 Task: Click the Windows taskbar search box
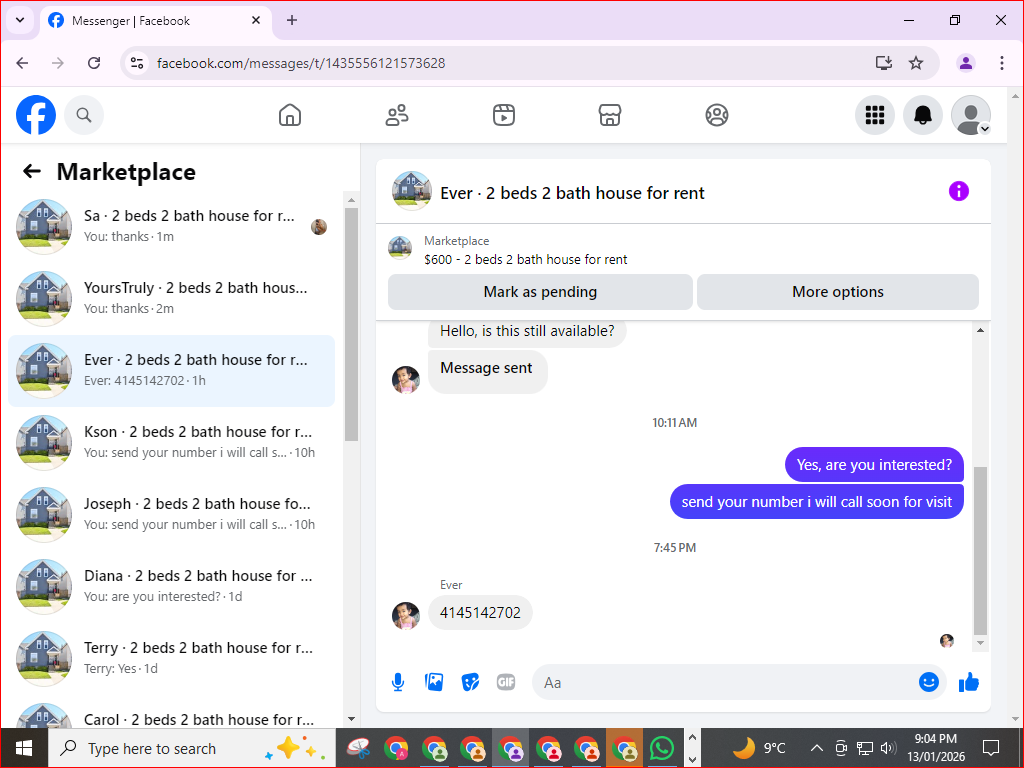click(x=192, y=748)
